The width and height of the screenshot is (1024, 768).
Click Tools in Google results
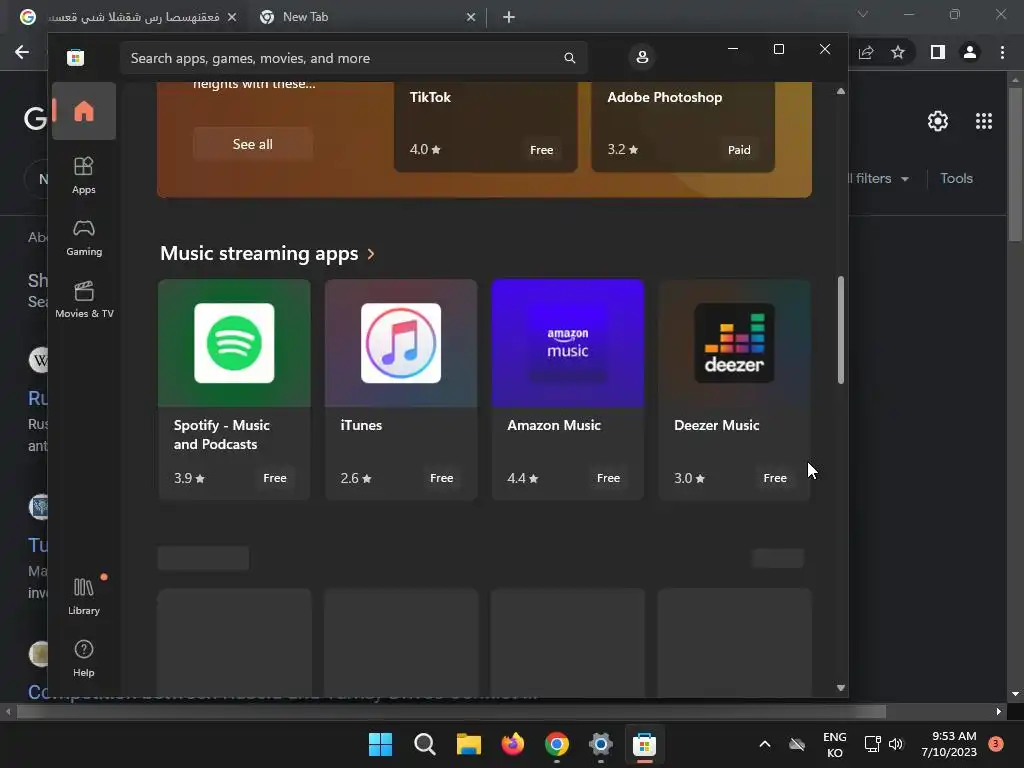point(956,178)
